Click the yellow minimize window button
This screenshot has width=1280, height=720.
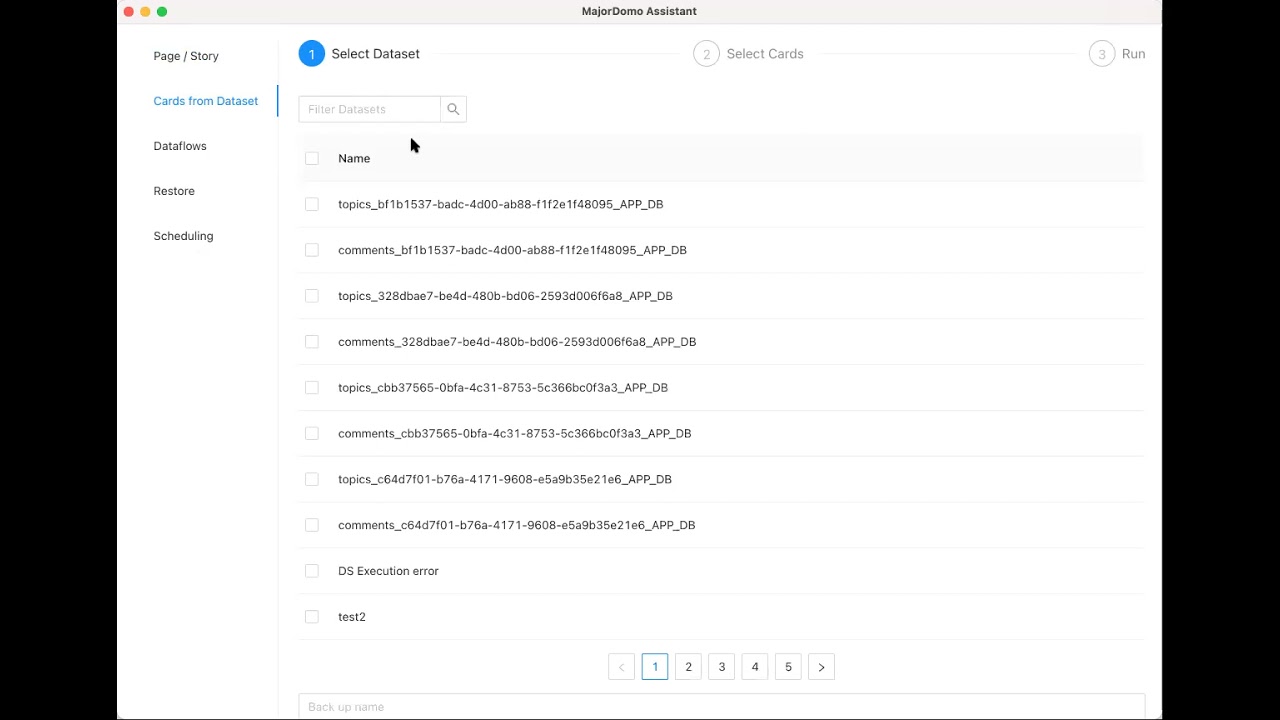point(145,12)
